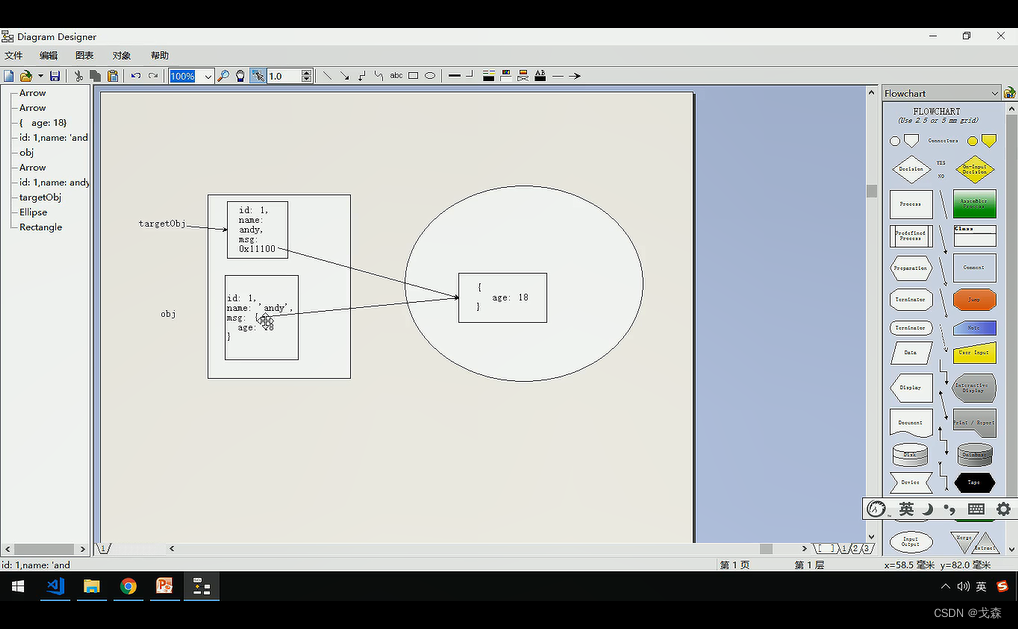
Task: Undo the last action
Action: (136, 76)
